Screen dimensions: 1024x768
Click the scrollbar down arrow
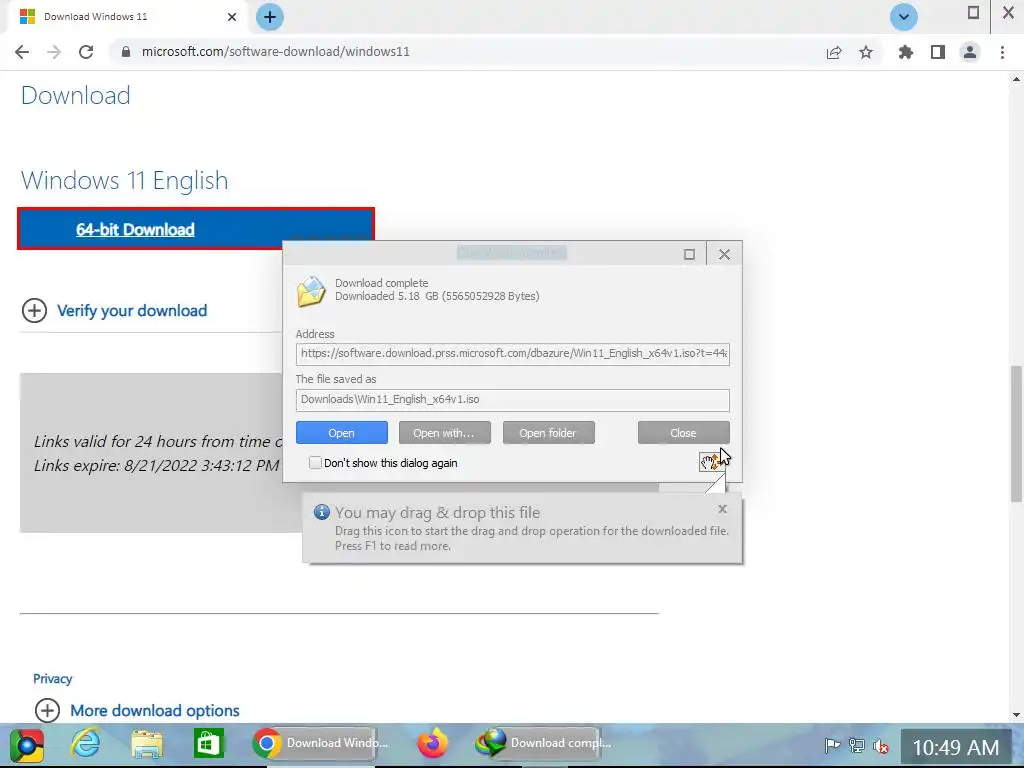(x=1016, y=715)
